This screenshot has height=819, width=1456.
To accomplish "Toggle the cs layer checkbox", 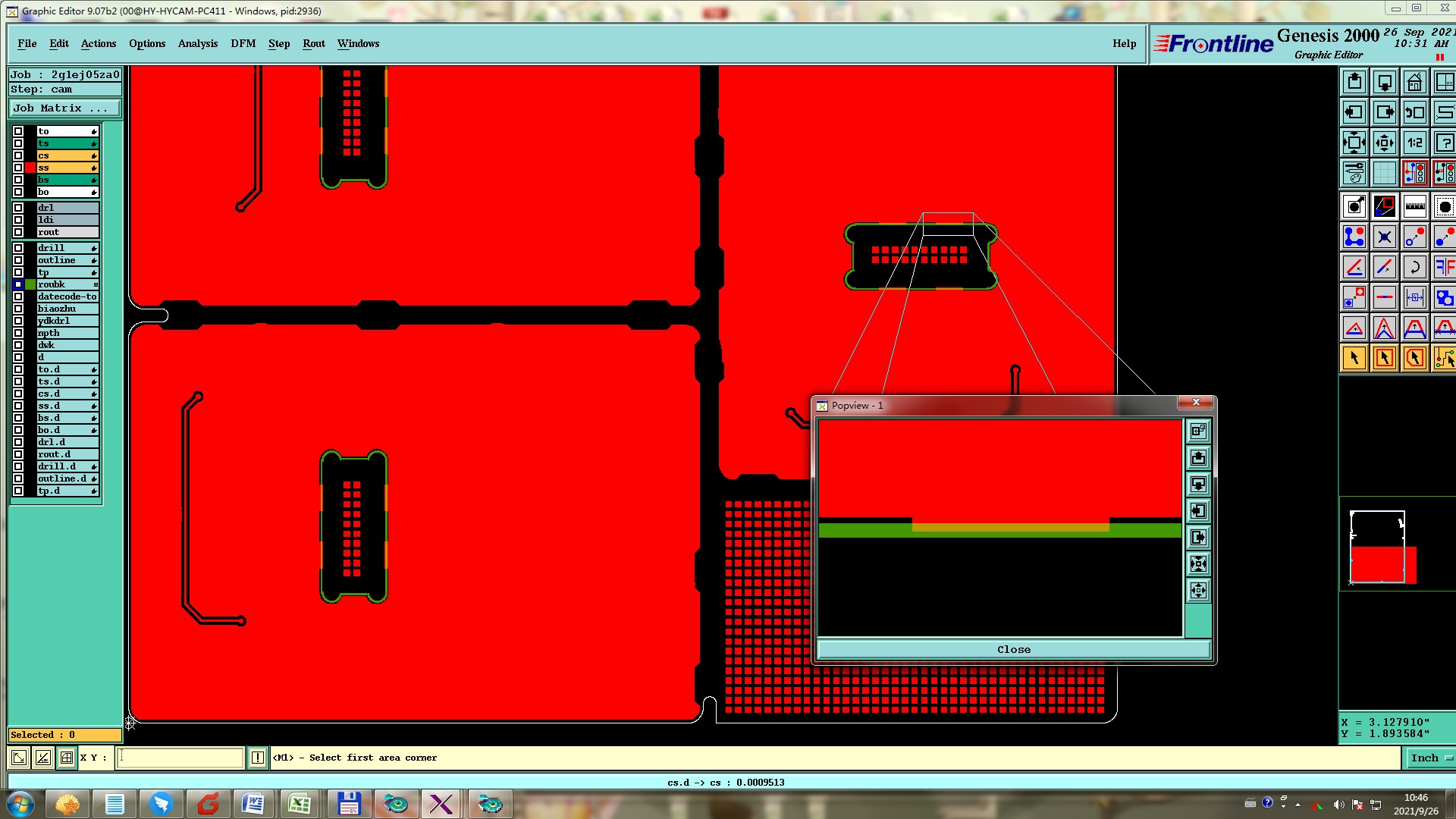I will click(18, 155).
